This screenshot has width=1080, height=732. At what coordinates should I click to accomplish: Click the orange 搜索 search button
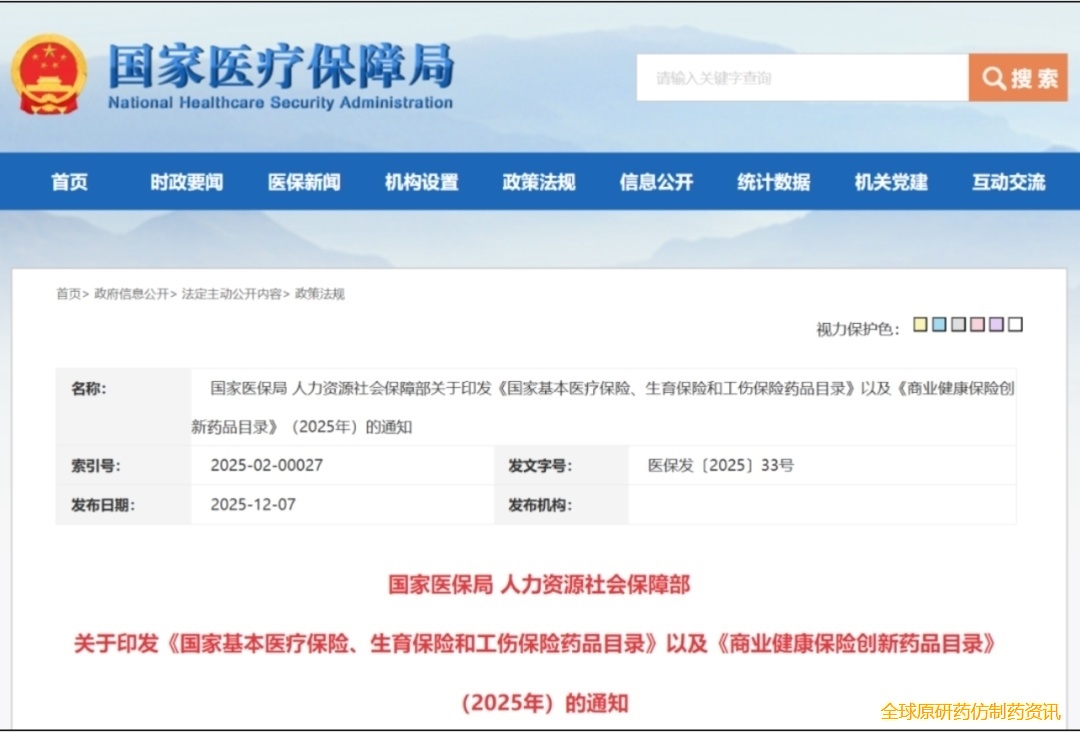pos(1018,78)
